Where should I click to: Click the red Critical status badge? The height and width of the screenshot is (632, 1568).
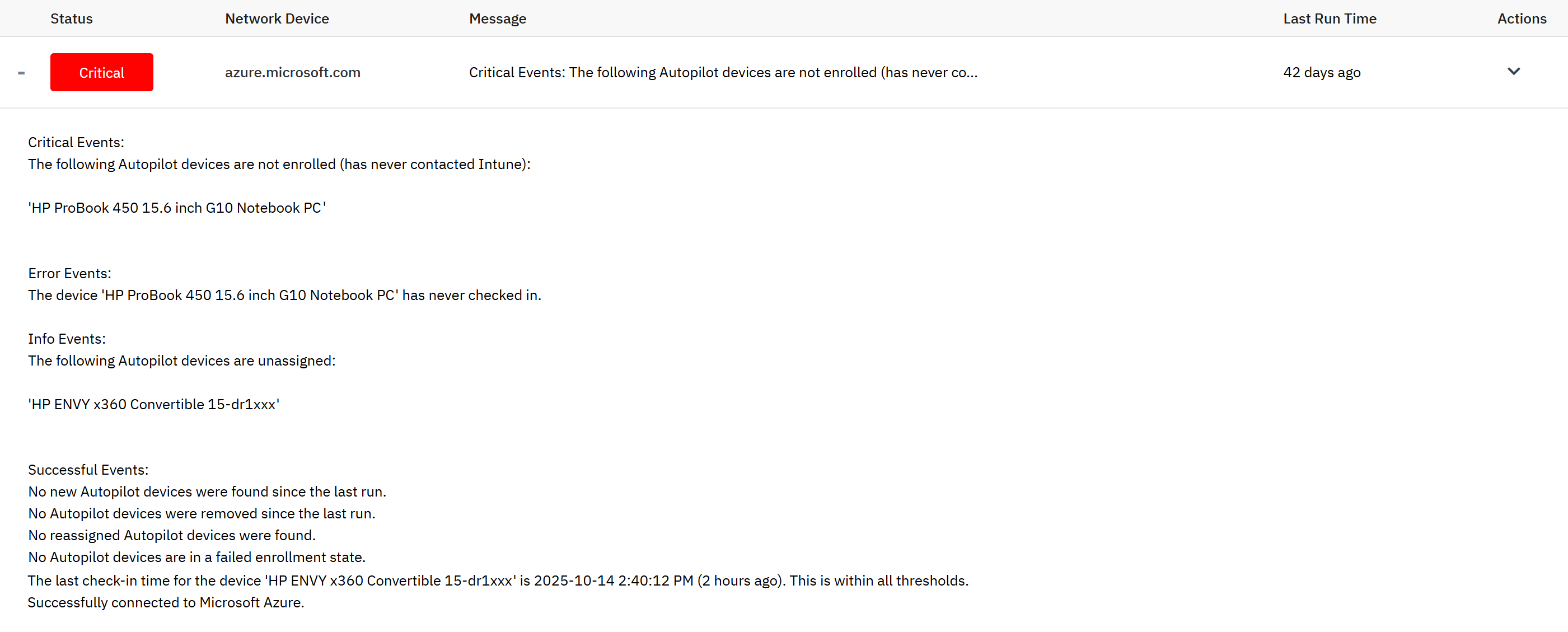point(102,72)
